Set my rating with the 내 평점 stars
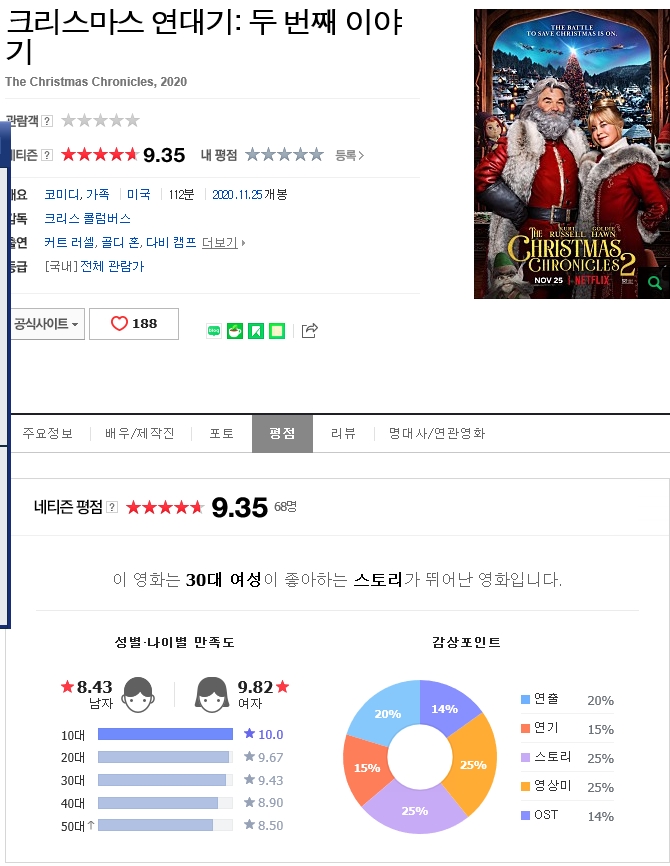This screenshot has width=670, height=866. 284,155
